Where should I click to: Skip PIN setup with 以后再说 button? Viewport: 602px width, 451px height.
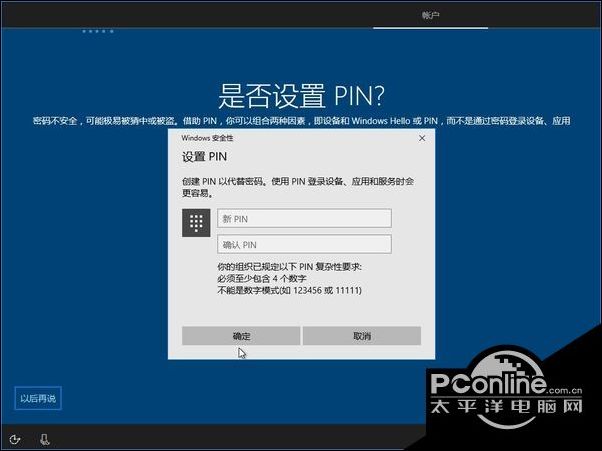point(38,398)
